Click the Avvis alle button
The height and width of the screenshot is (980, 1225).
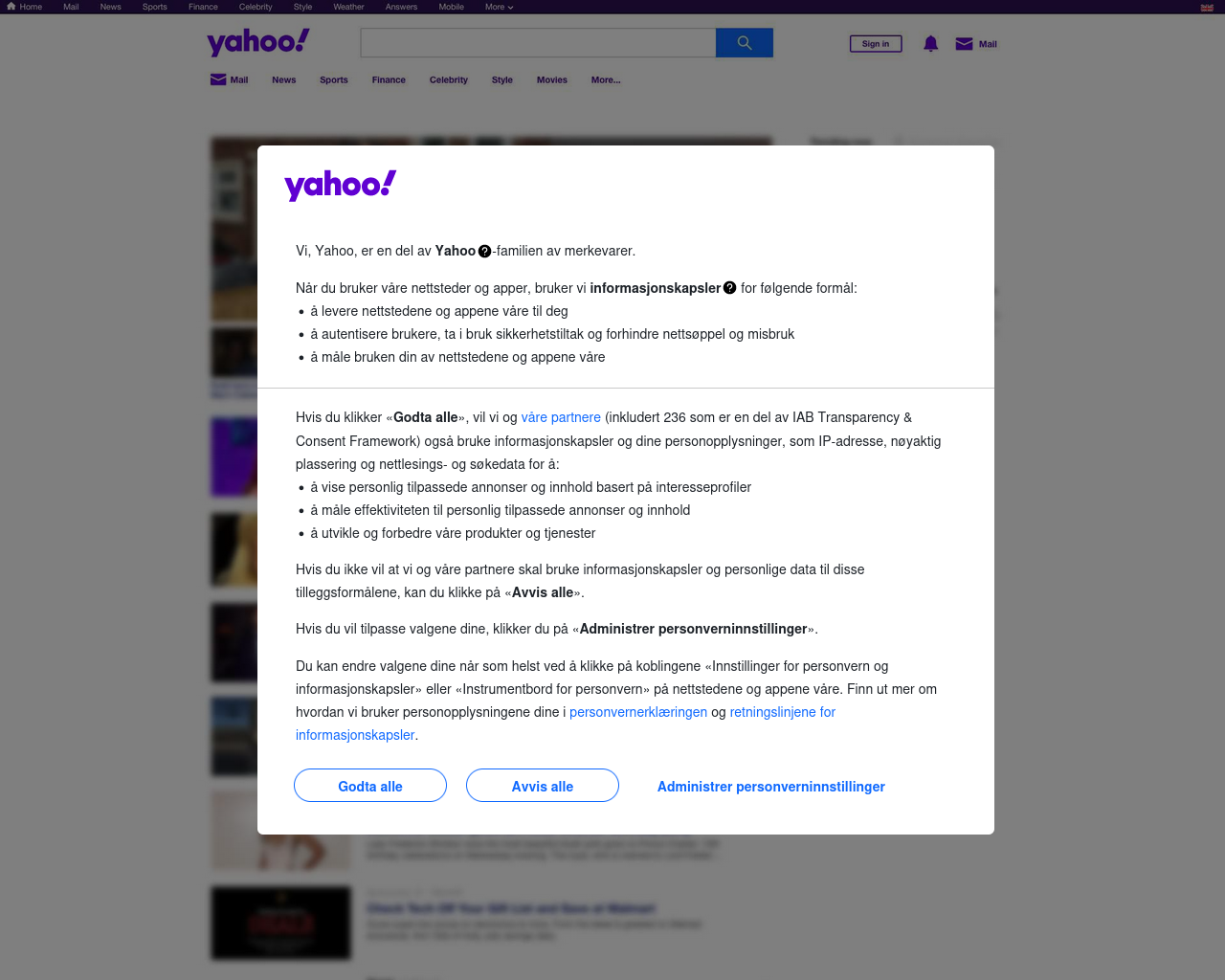(x=543, y=786)
